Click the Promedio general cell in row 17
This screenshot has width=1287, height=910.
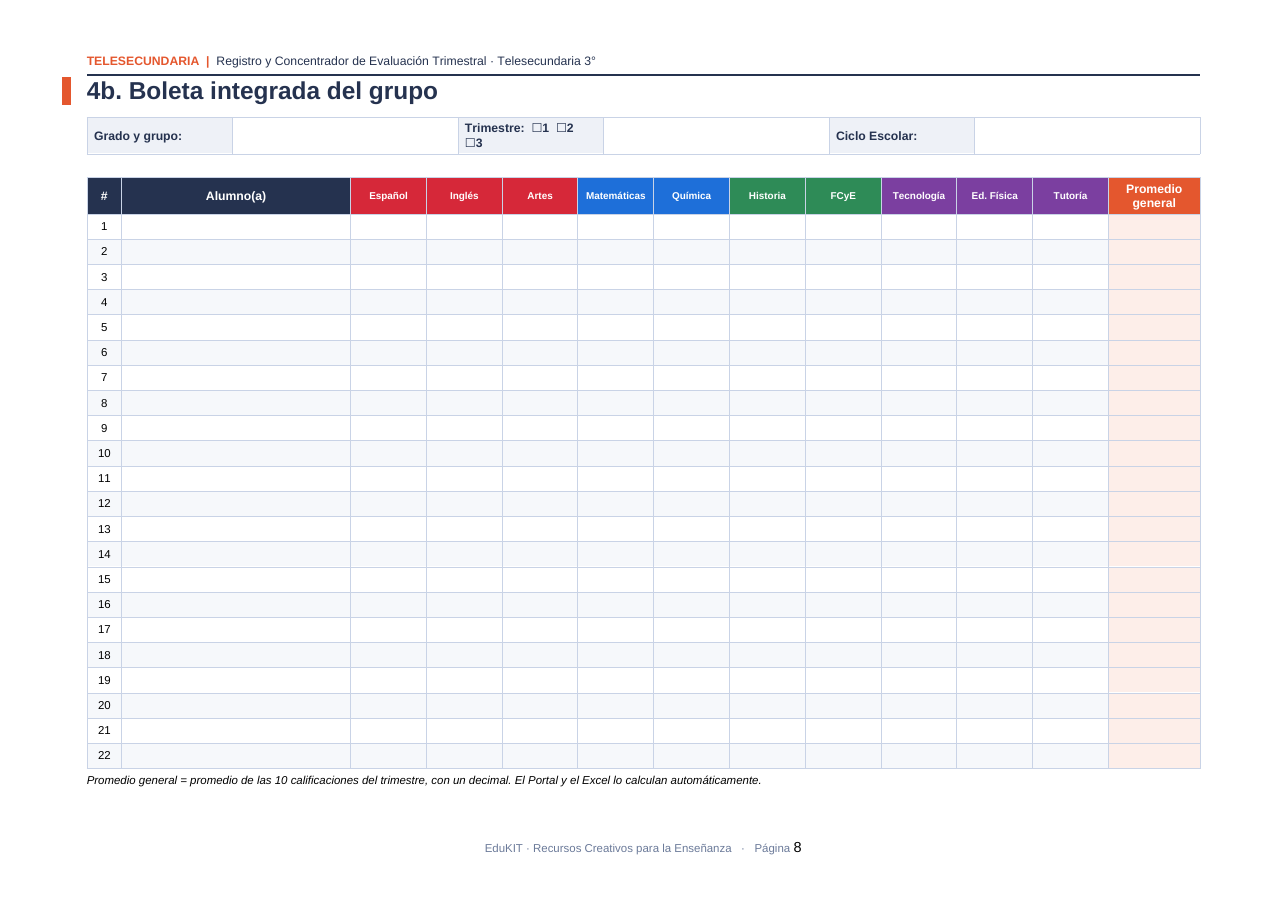(1154, 630)
